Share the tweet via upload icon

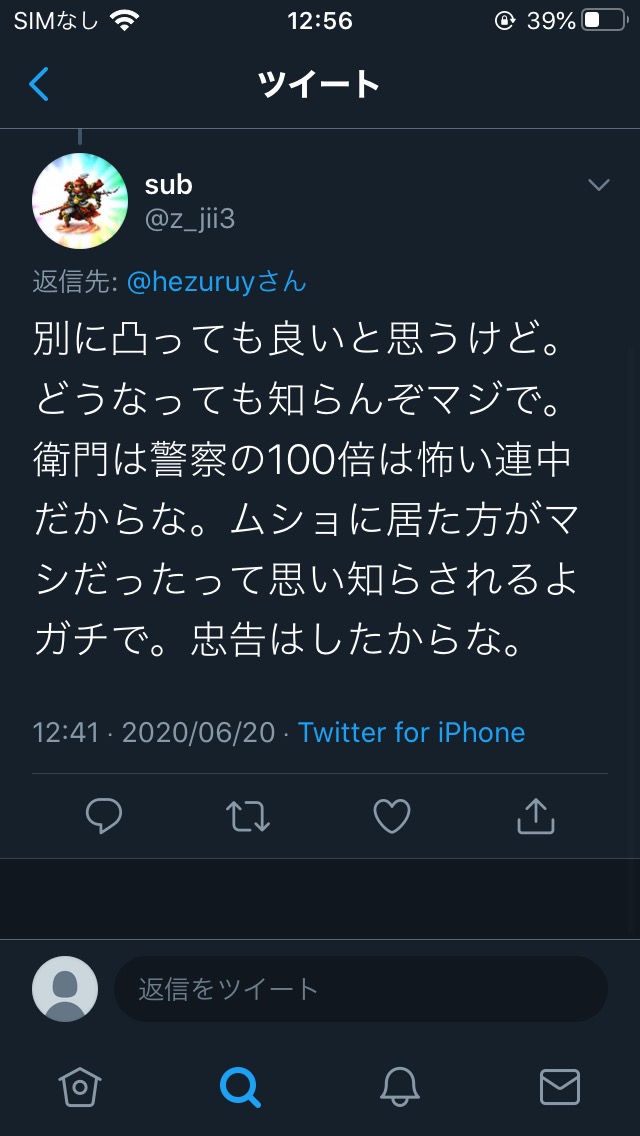tap(536, 816)
